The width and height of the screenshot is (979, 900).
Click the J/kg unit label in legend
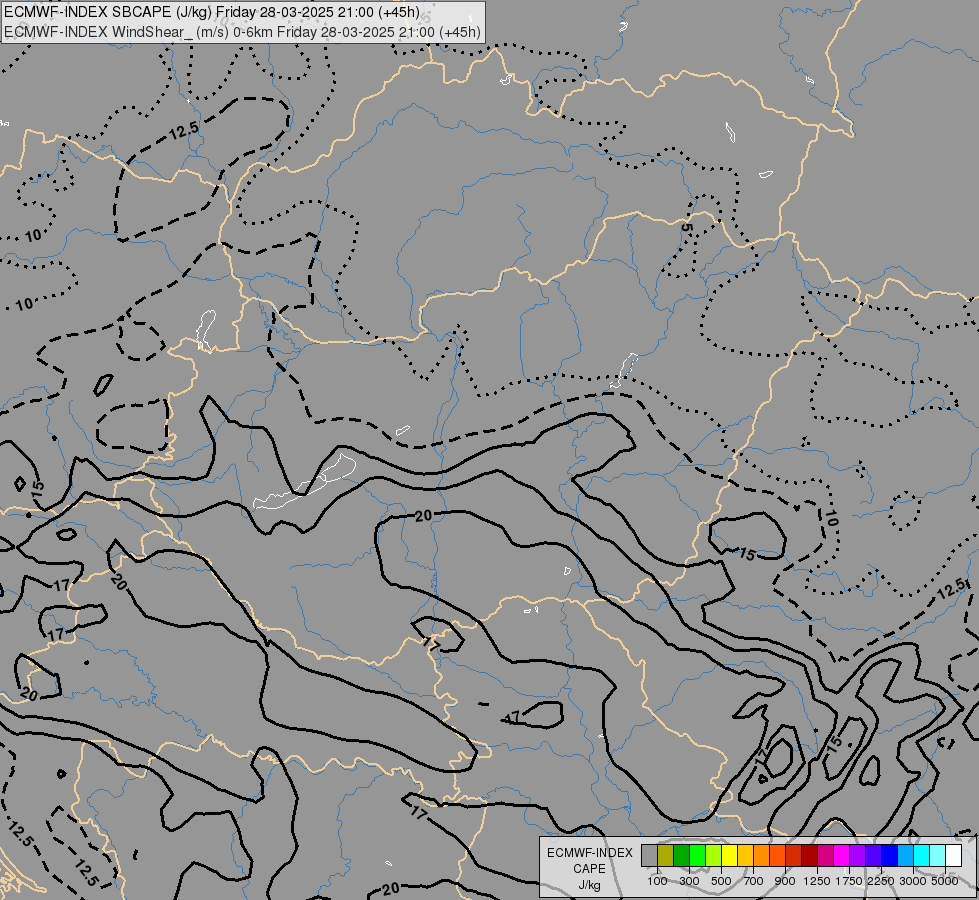tap(589, 885)
